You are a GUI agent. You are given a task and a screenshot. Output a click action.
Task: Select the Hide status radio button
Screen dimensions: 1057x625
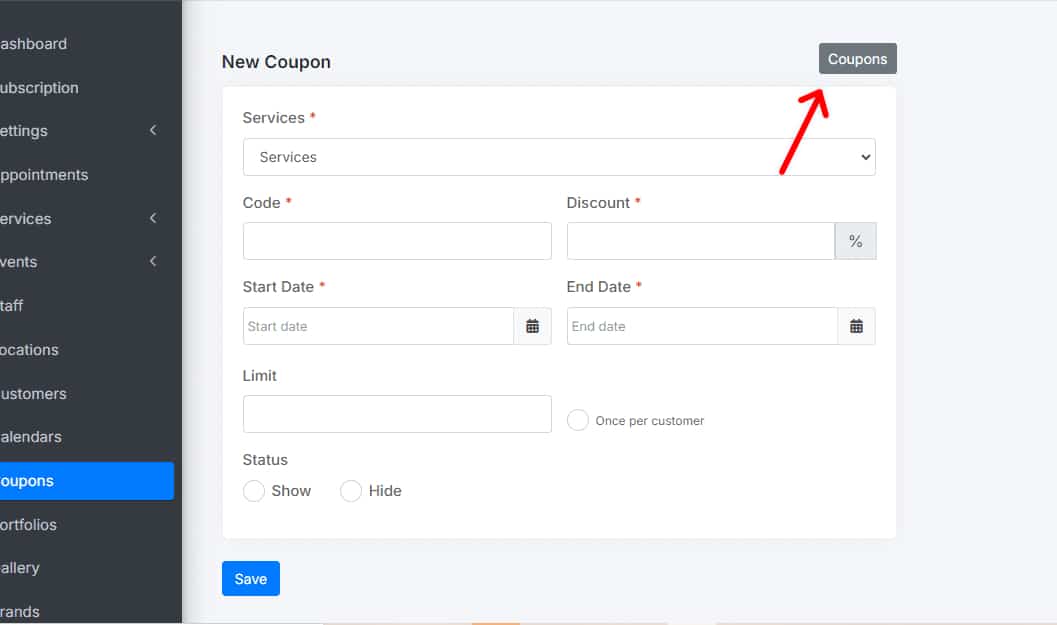coord(351,491)
